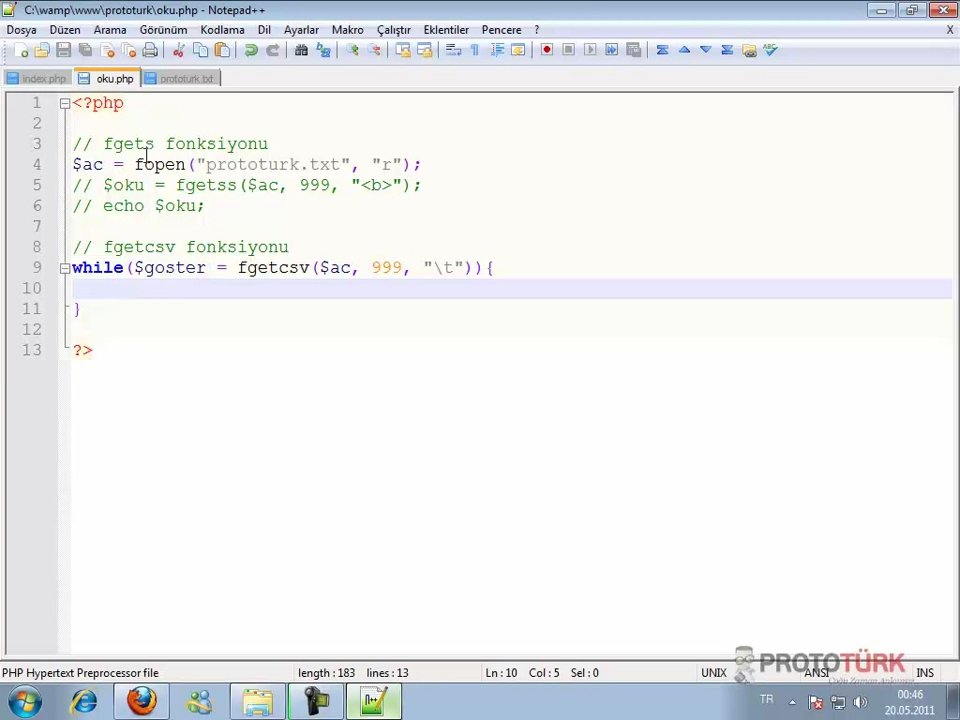Open the question mark help menu
960x720 pixels.
point(537,30)
